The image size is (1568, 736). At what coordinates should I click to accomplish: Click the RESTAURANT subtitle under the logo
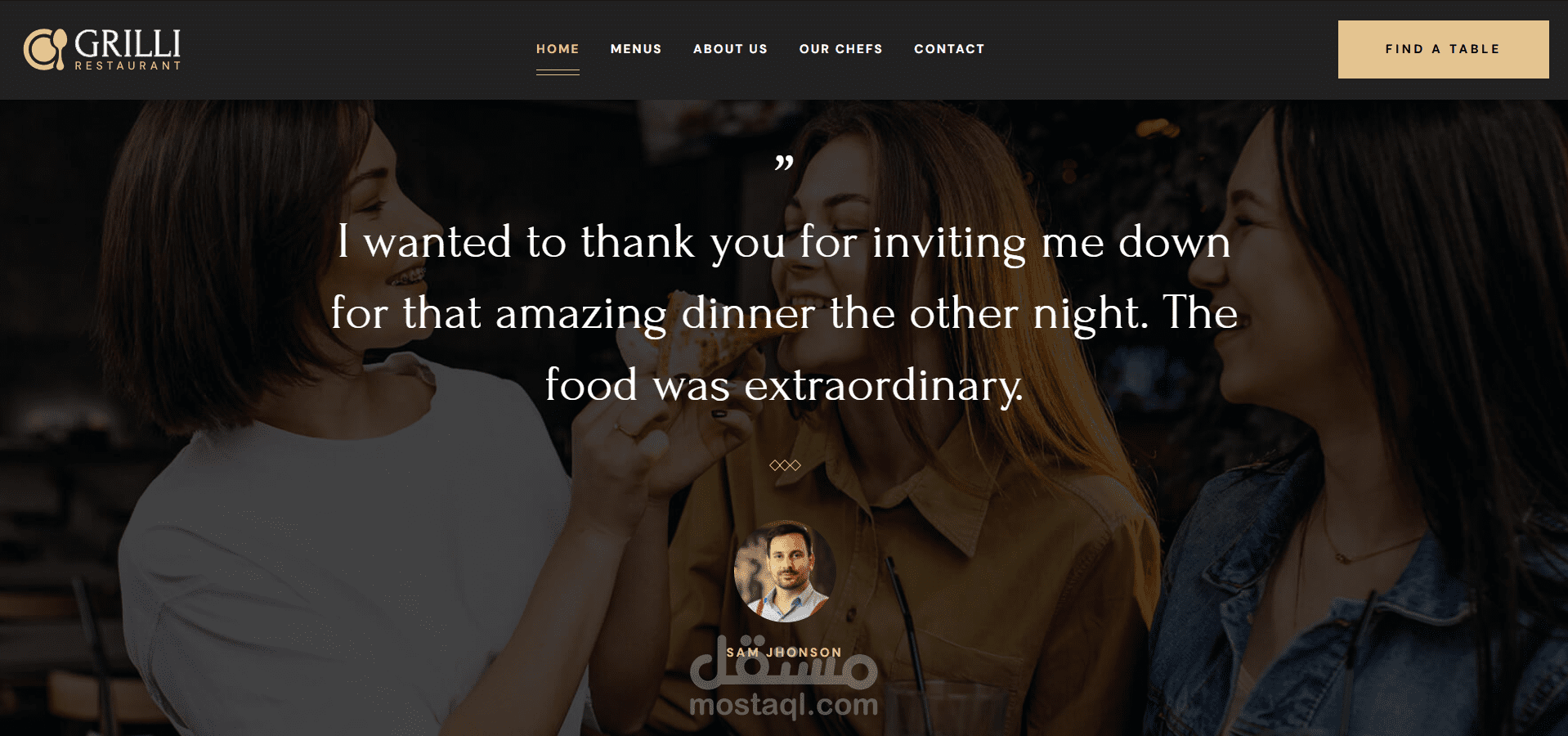128,65
